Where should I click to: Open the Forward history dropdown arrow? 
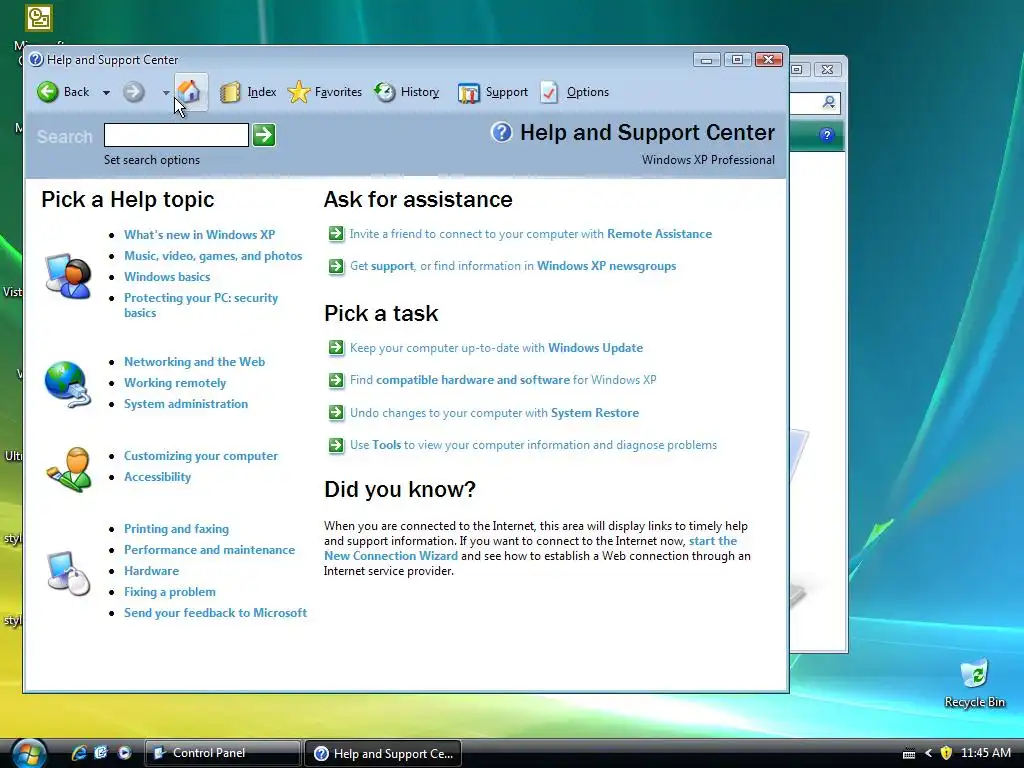click(166, 93)
